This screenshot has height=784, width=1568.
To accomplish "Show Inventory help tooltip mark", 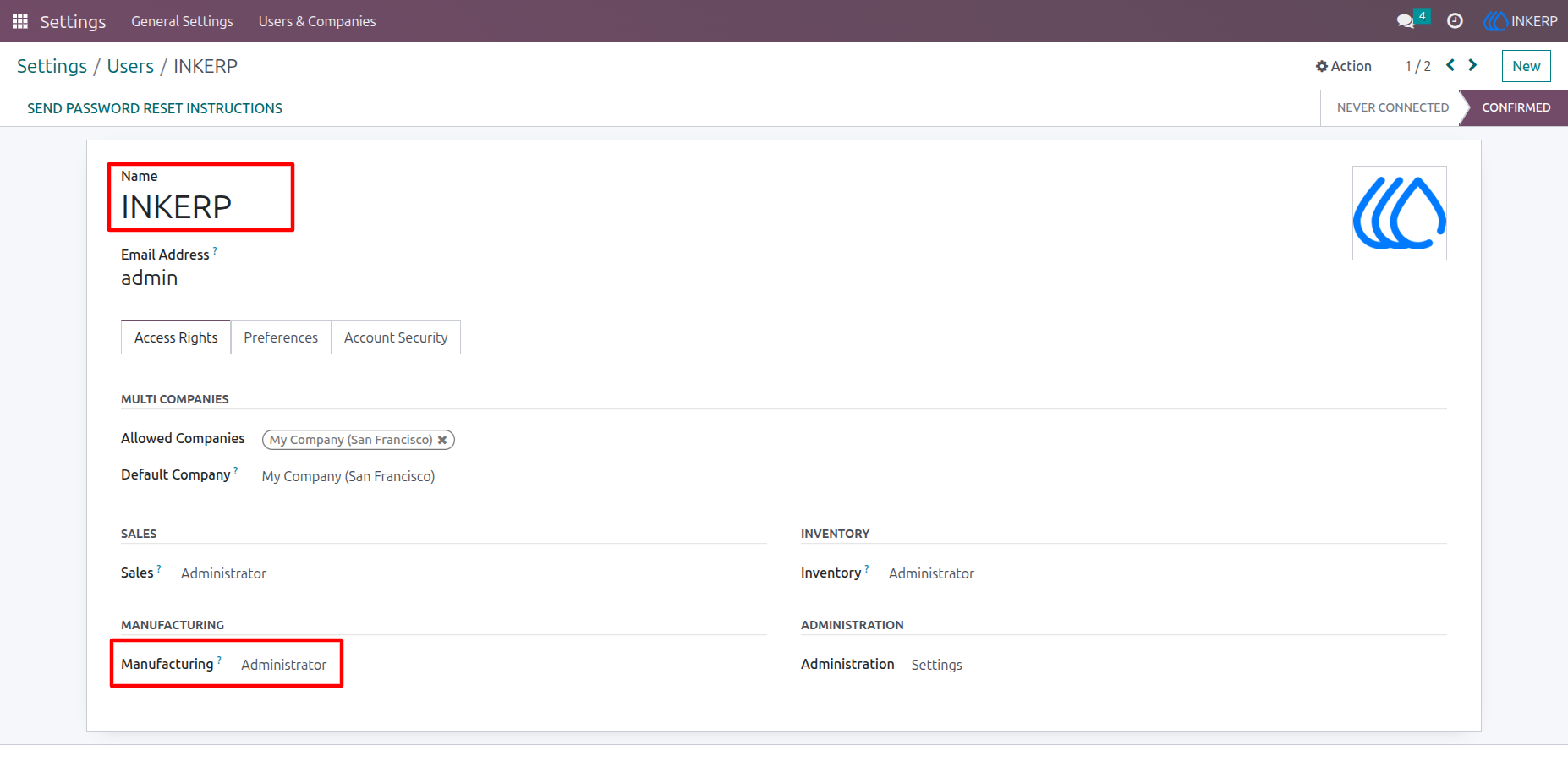I will pyautogui.click(x=867, y=568).
